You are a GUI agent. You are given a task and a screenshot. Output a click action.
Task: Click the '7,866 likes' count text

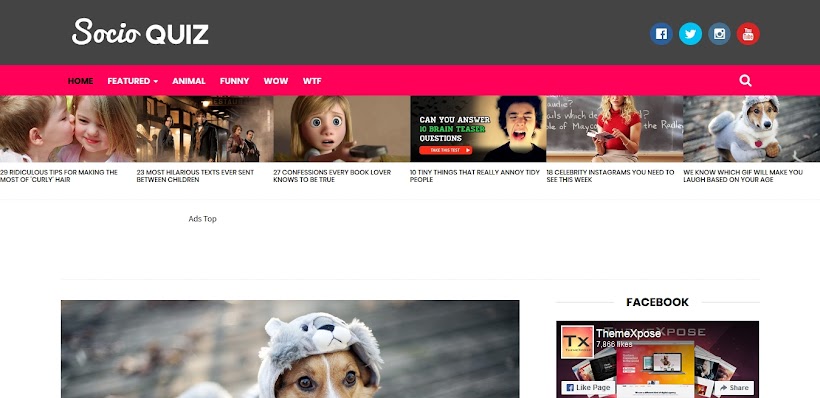614,344
